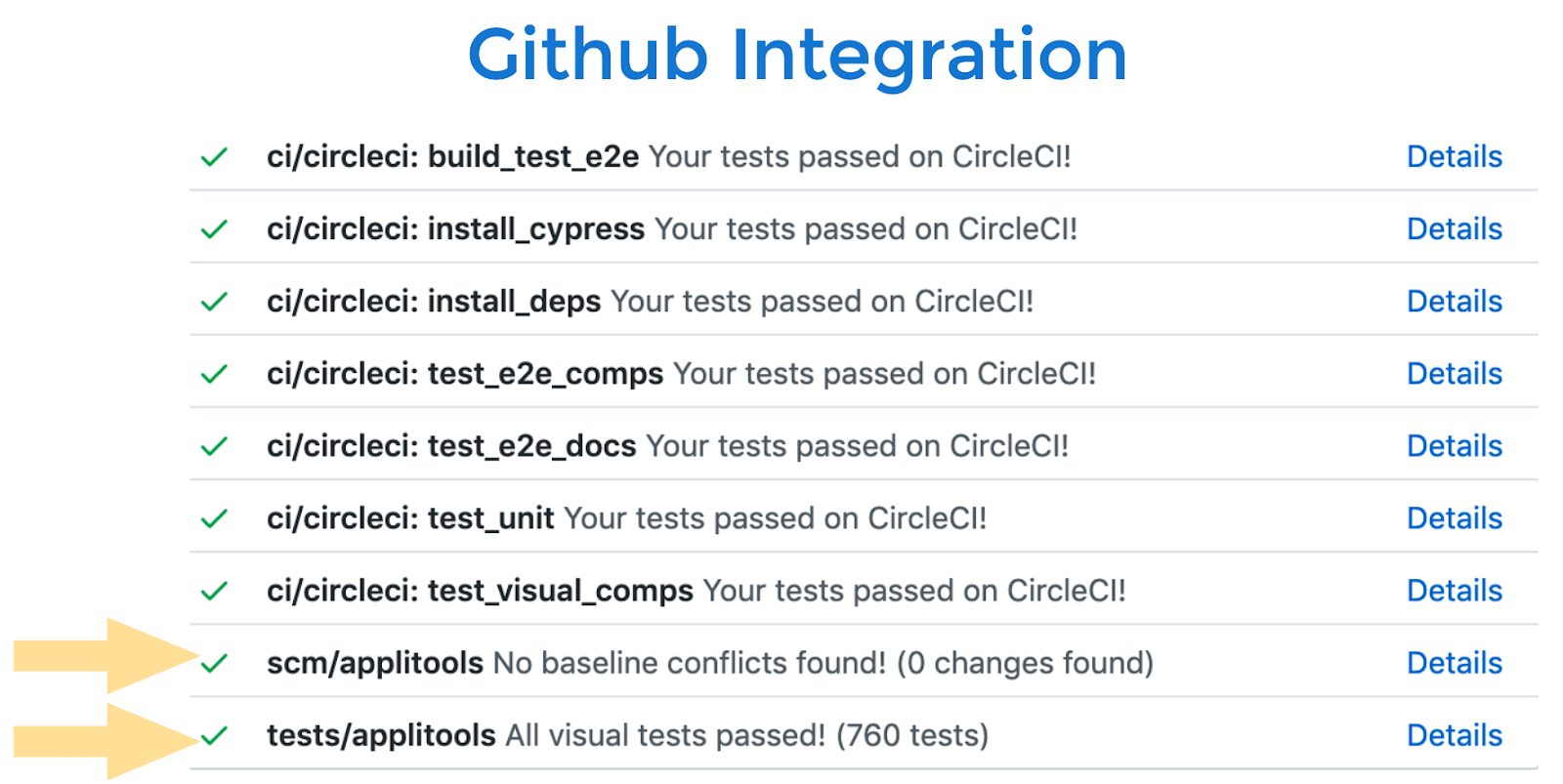Open Details for build_test_e2e check
The width and height of the screenshot is (1563, 784).
(x=1454, y=157)
